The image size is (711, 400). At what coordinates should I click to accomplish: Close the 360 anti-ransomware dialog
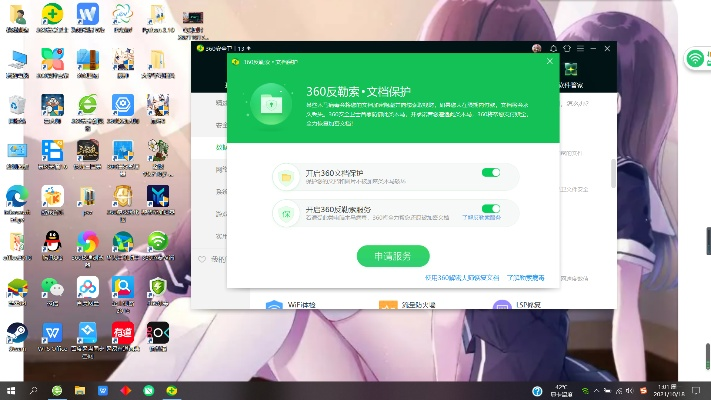[x=549, y=61]
